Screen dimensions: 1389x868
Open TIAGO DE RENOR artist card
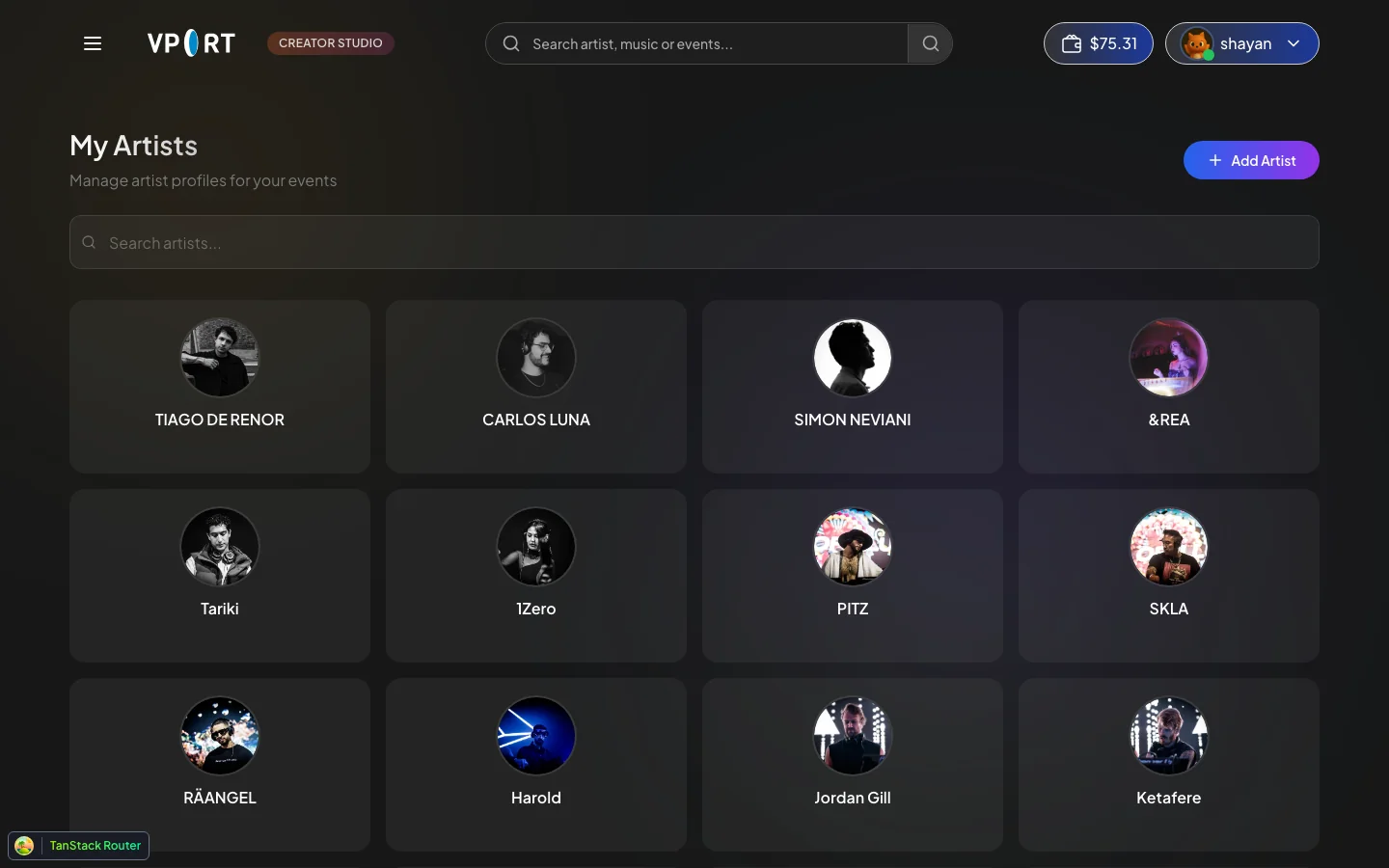point(220,387)
